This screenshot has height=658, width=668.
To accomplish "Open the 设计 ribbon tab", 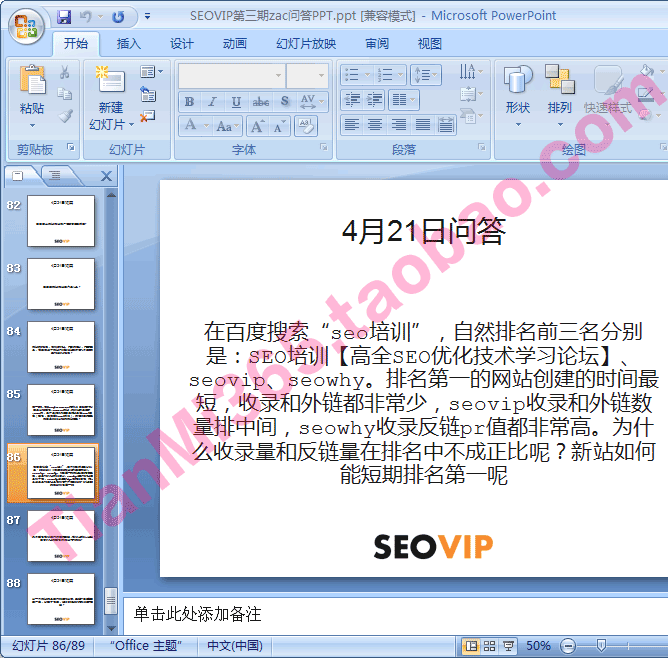I will [182, 43].
